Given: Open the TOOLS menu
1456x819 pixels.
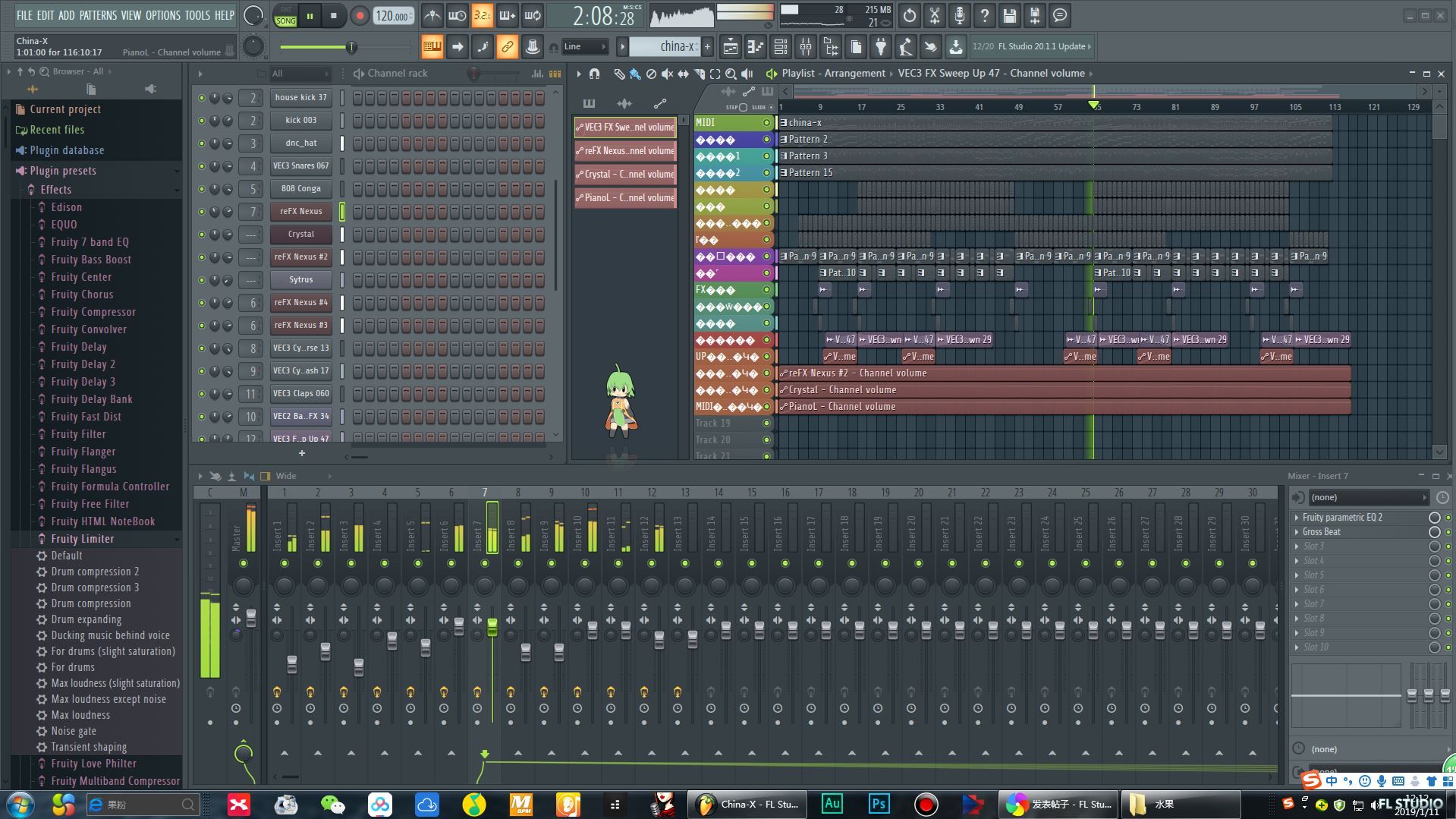Looking at the screenshot, I should pyautogui.click(x=197, y=15).
